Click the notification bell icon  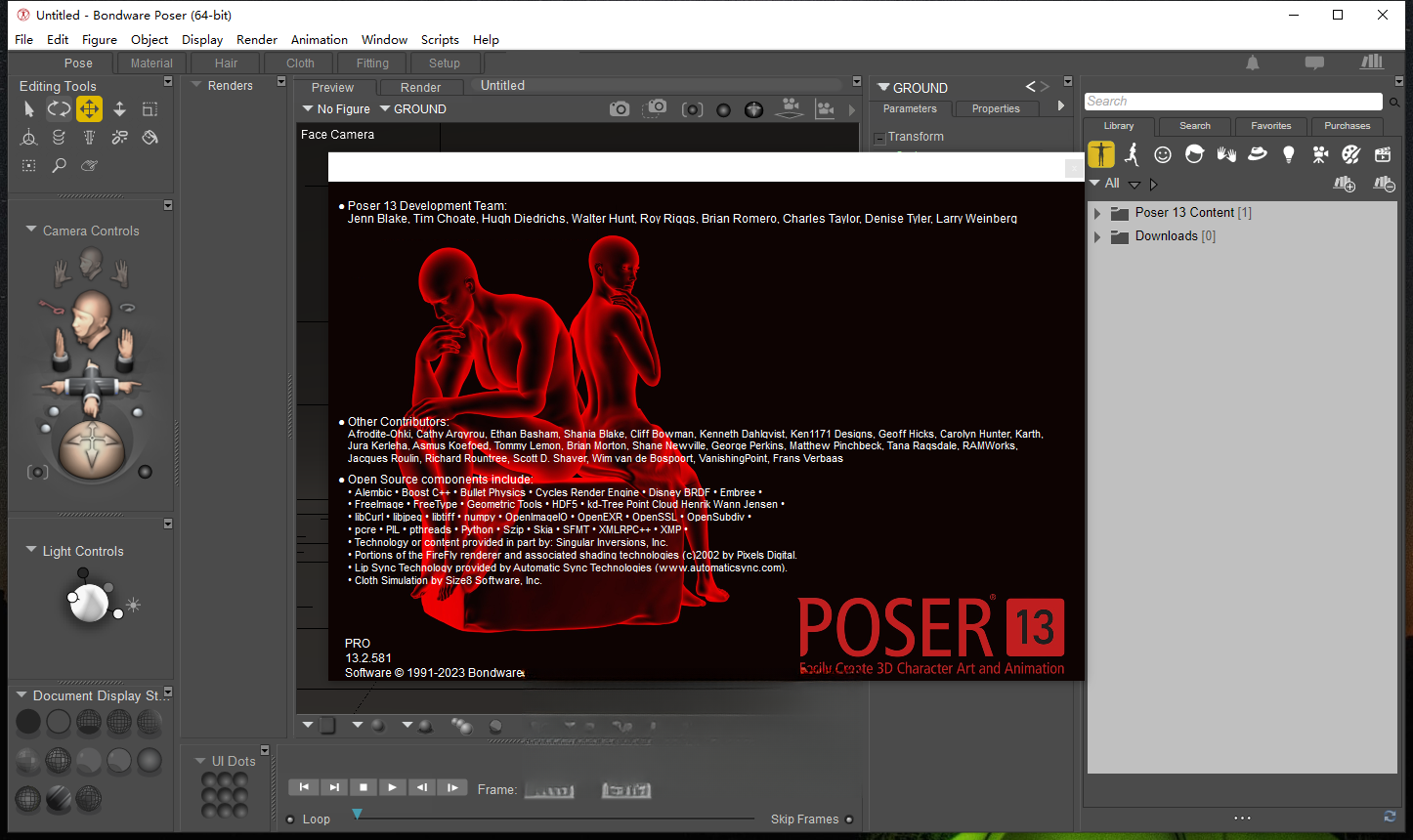coord(1253,63)
